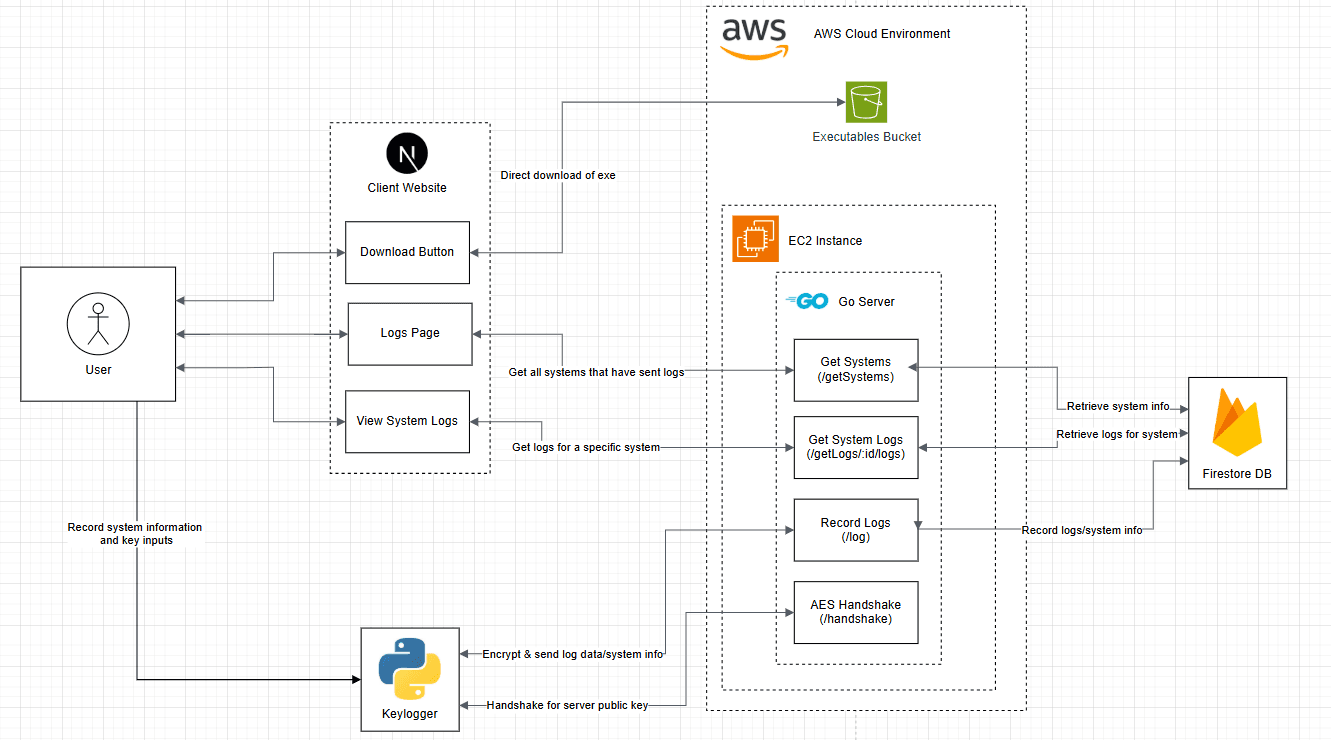Image resolution: width=1331 pixels, height=740 pixels.
Task: Select the AES Handshake endpoint box
Action: [856, 612]
